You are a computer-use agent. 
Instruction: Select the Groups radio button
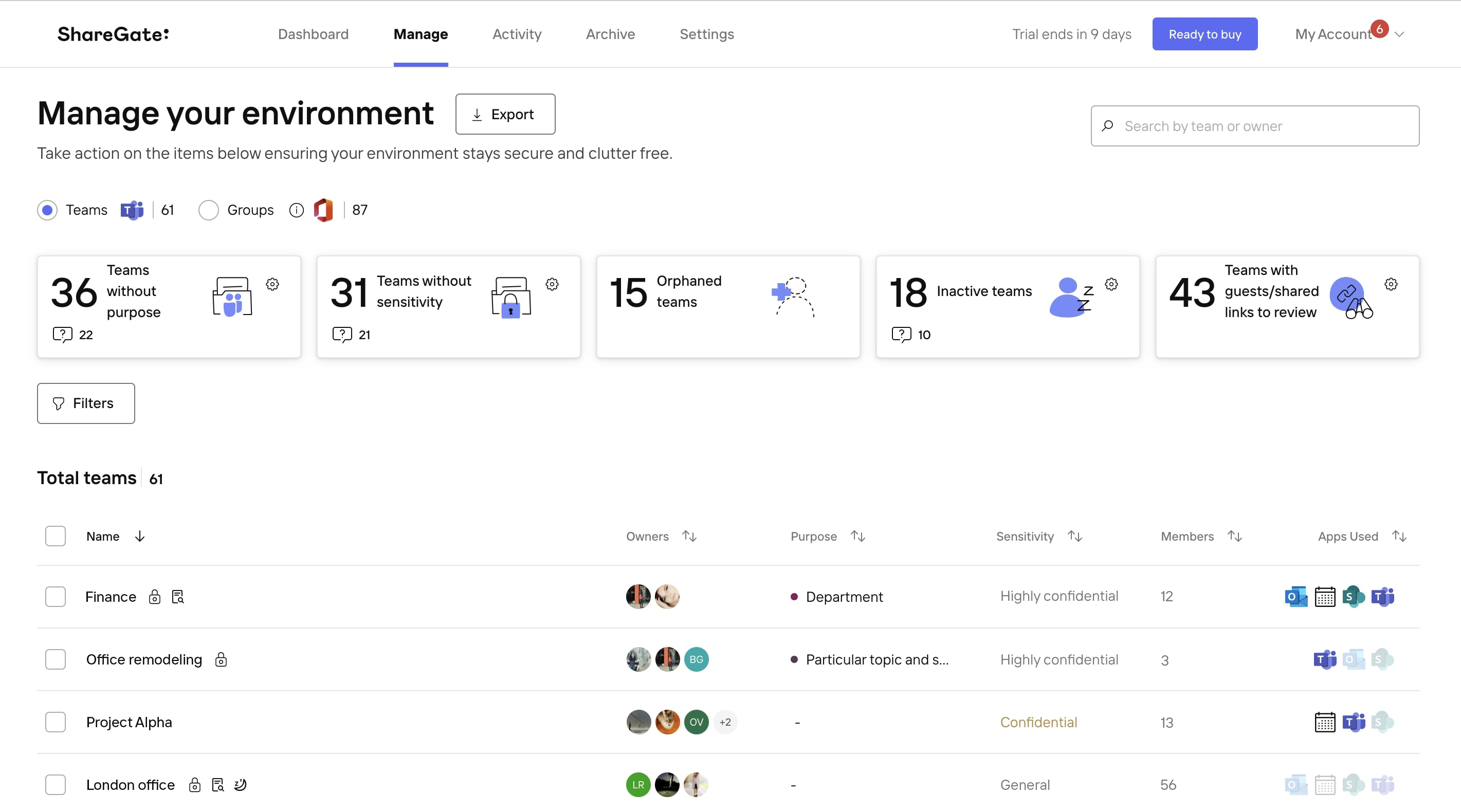point(209,210)
